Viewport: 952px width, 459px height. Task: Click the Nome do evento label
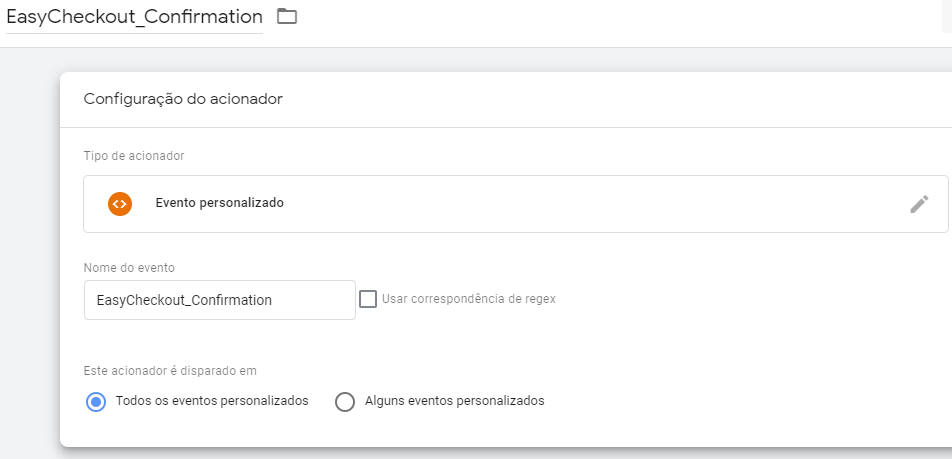[x=129, y=268]
